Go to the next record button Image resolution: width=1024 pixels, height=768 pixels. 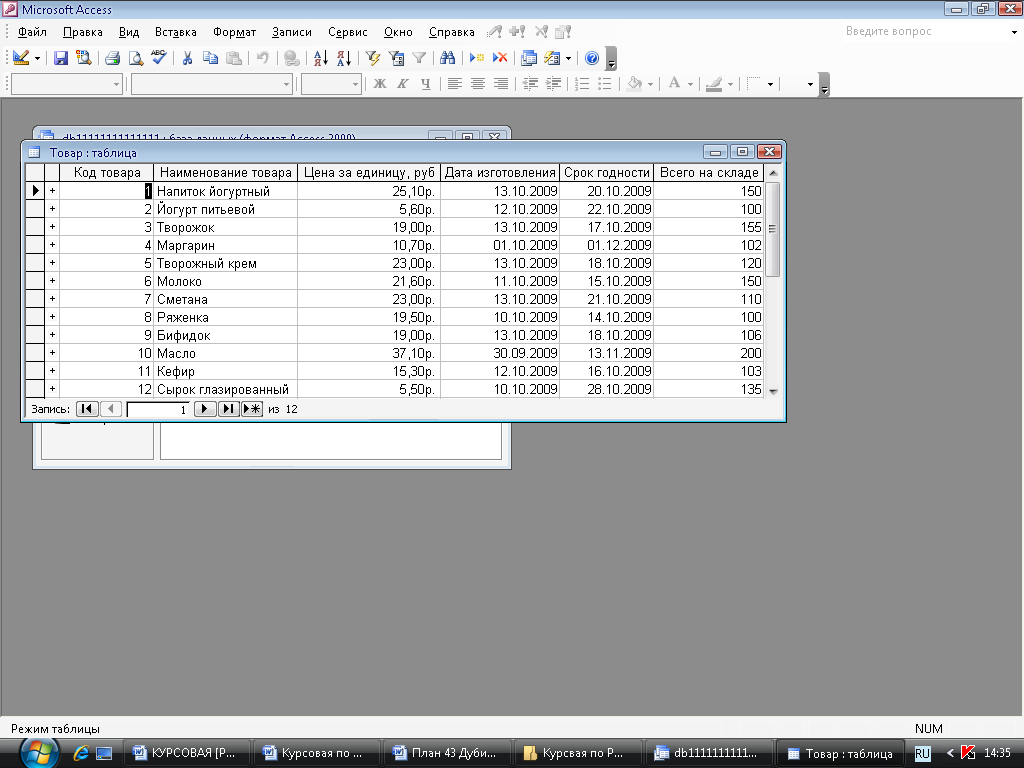tap(204, 409)
